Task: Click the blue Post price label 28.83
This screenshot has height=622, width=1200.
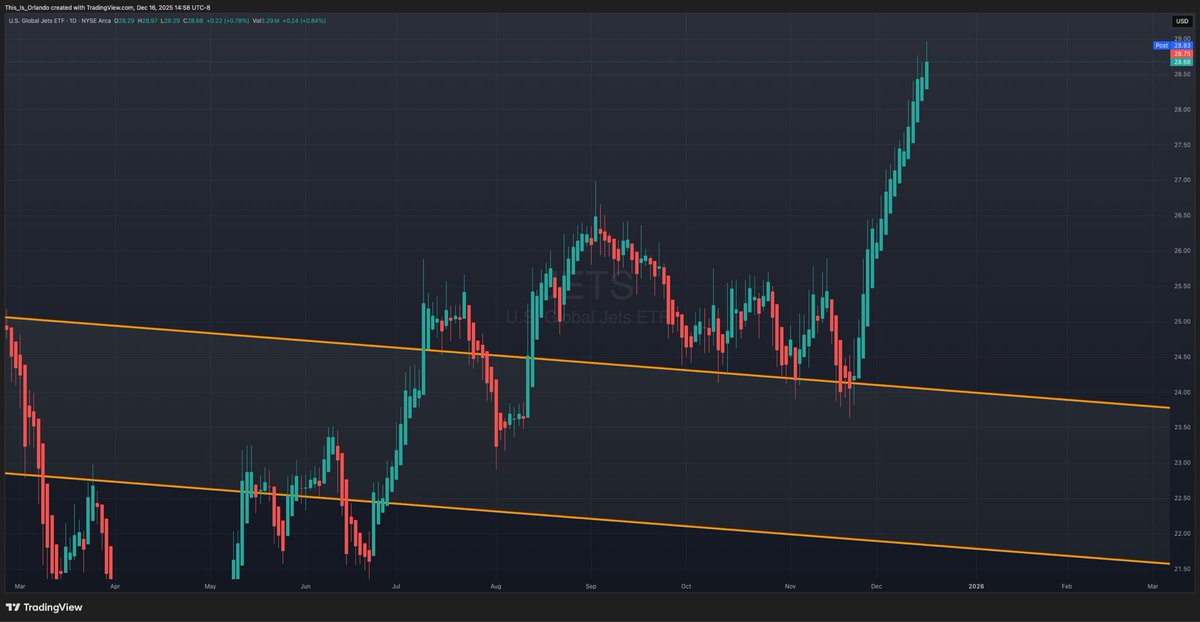Action: [x=1173, y=45]
